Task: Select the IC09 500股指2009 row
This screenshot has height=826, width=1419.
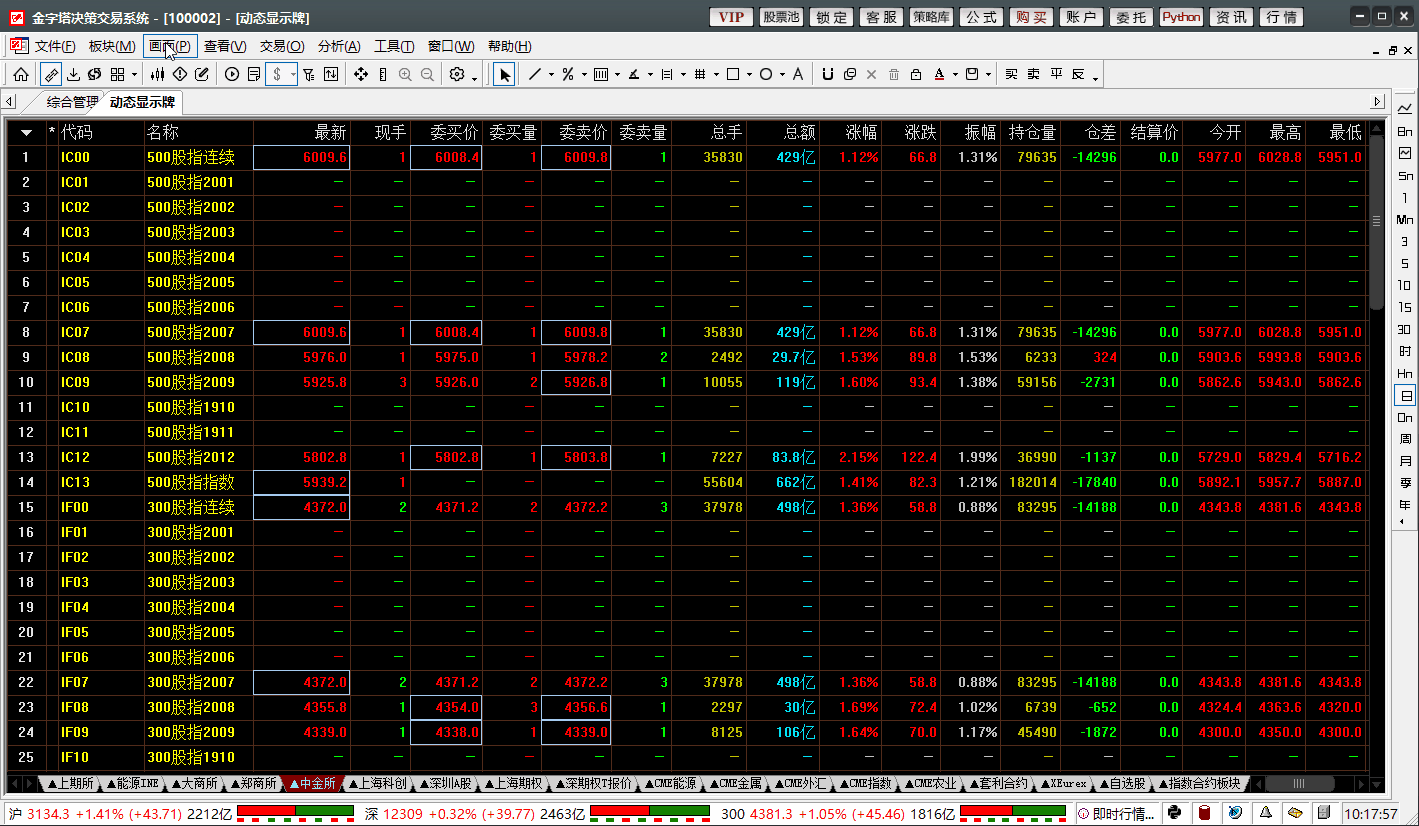Action: [688, 382]
